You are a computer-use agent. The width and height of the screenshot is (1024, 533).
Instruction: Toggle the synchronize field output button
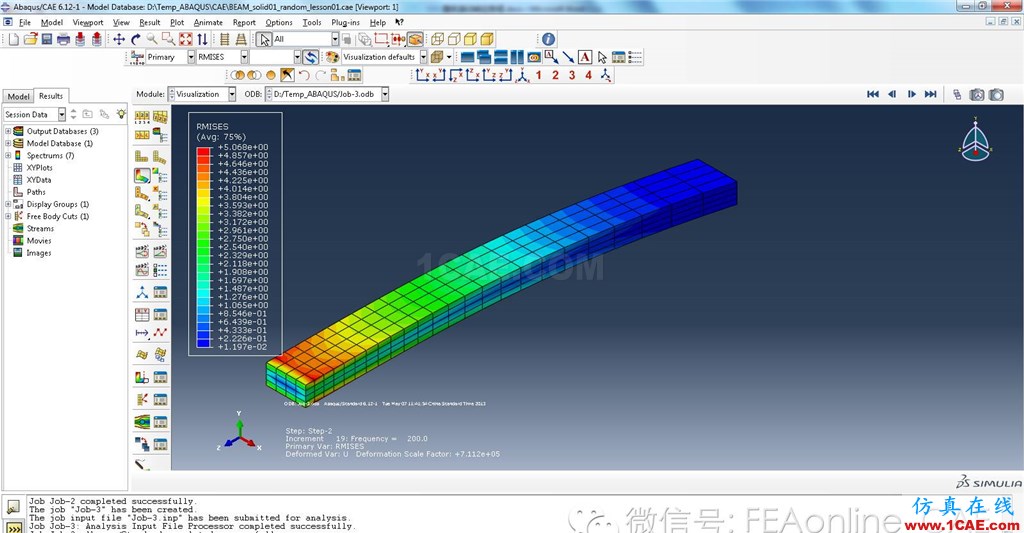click(311, 57)
